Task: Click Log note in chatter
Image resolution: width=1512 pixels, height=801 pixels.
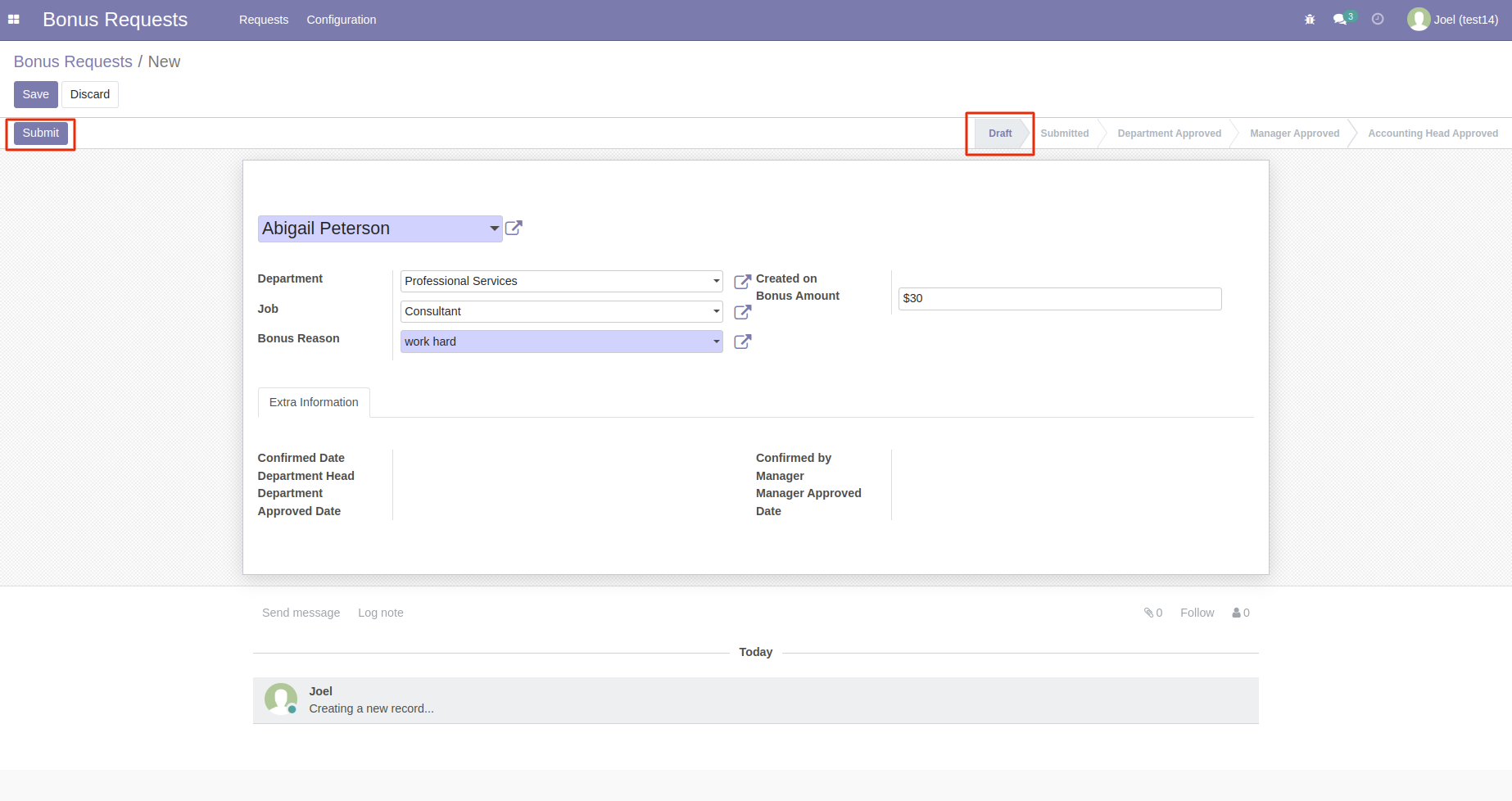Action: click(381, 613)
